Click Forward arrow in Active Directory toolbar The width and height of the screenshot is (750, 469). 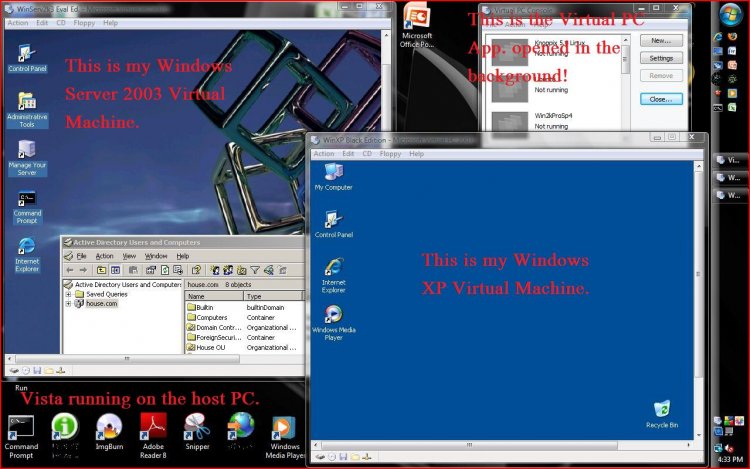tap(83, 270)
